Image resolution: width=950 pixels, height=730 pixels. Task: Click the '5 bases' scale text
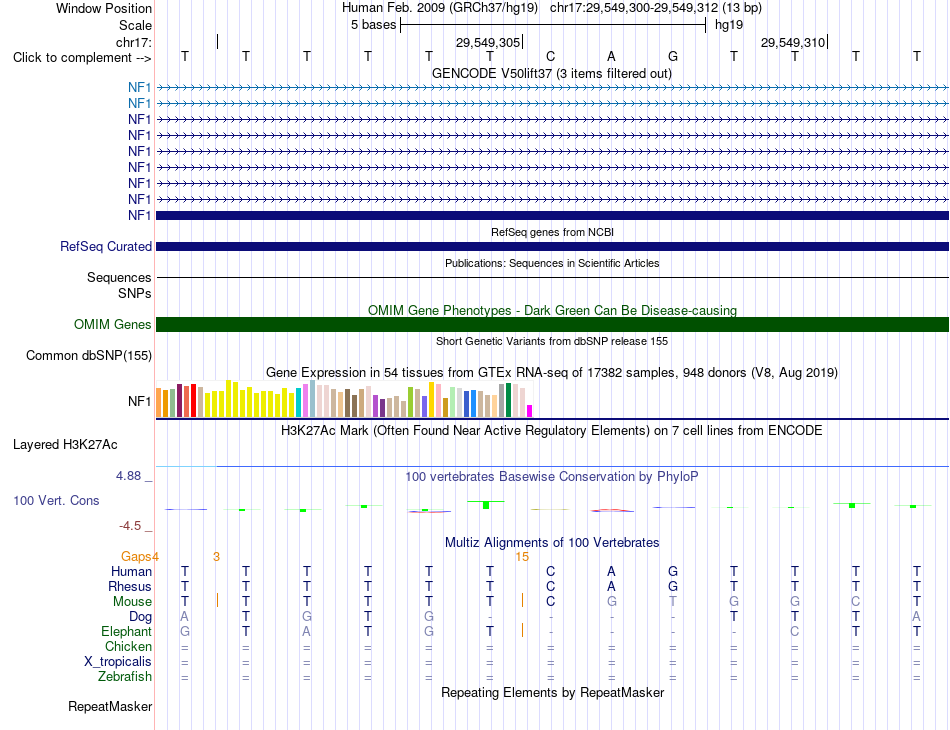[373, 25]
